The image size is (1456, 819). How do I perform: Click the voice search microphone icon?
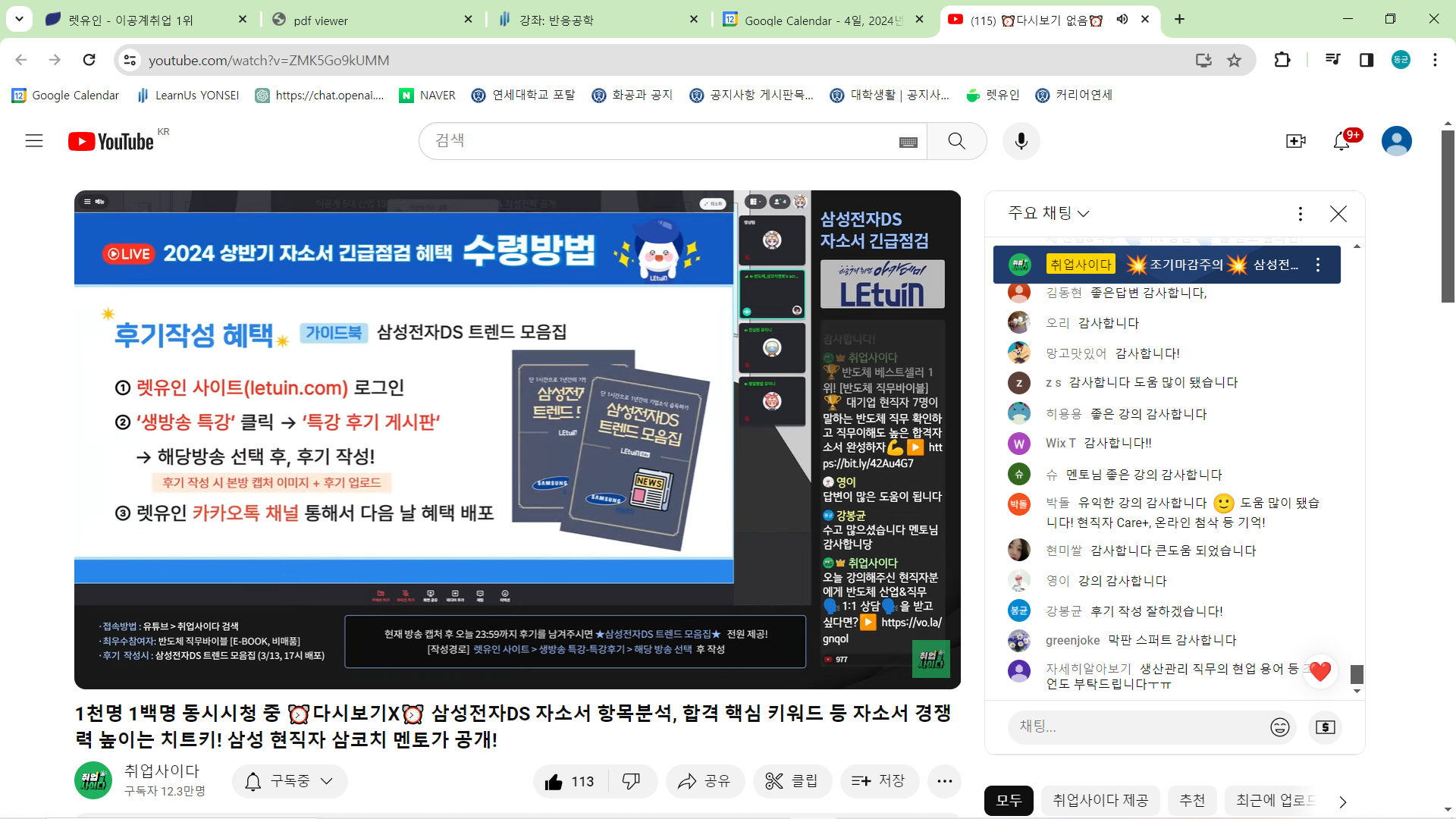[1021, 141]
